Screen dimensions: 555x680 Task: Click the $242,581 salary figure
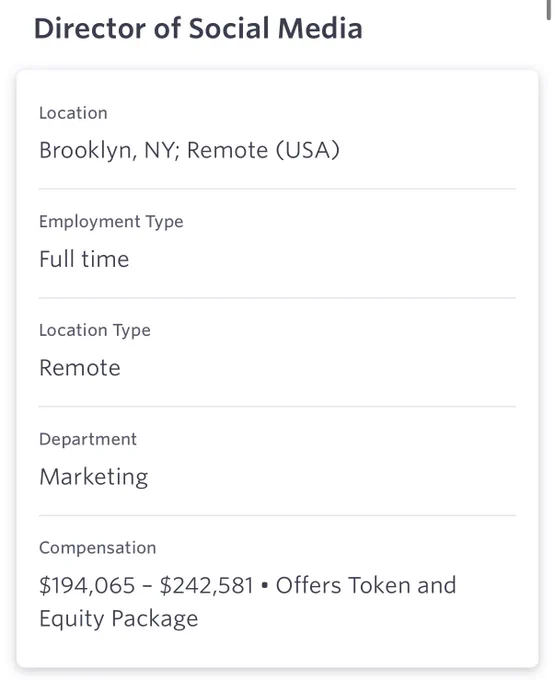[x=206, y=585]
